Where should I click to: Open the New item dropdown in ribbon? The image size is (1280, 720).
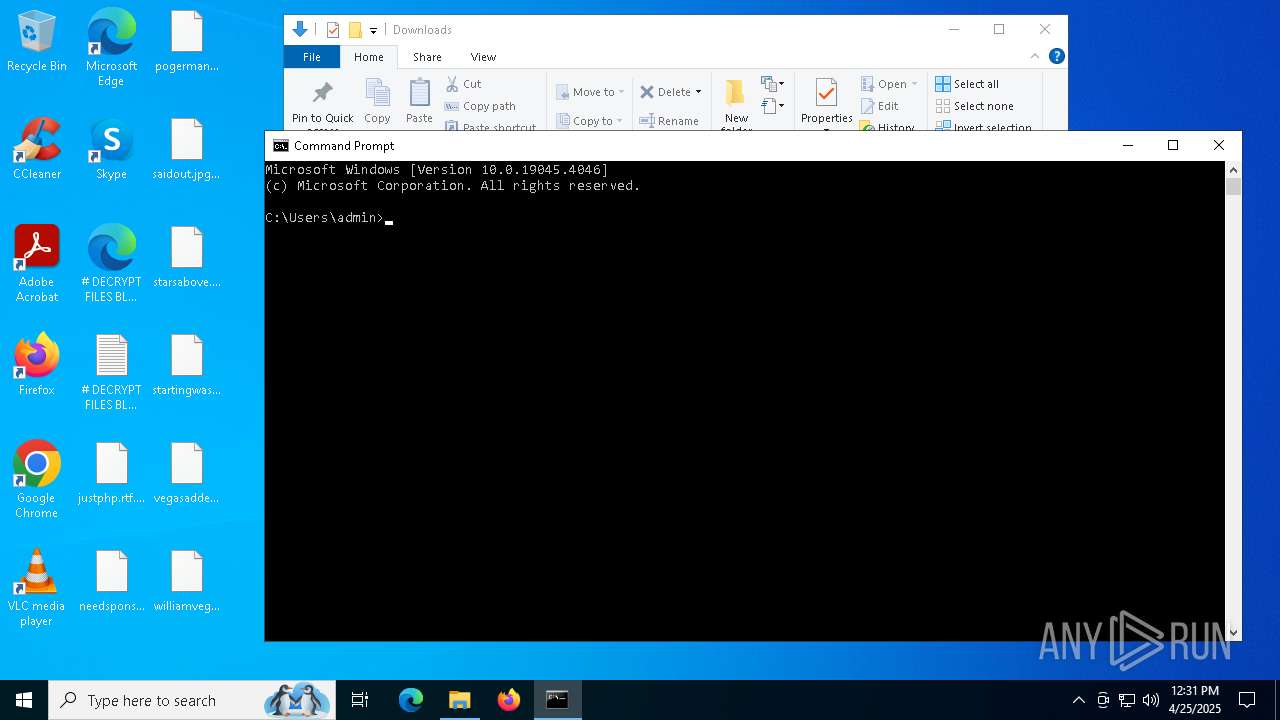point(773,84)
